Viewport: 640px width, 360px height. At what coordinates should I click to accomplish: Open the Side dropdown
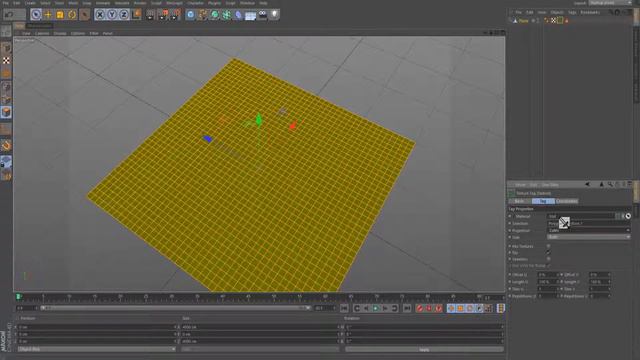588,237
